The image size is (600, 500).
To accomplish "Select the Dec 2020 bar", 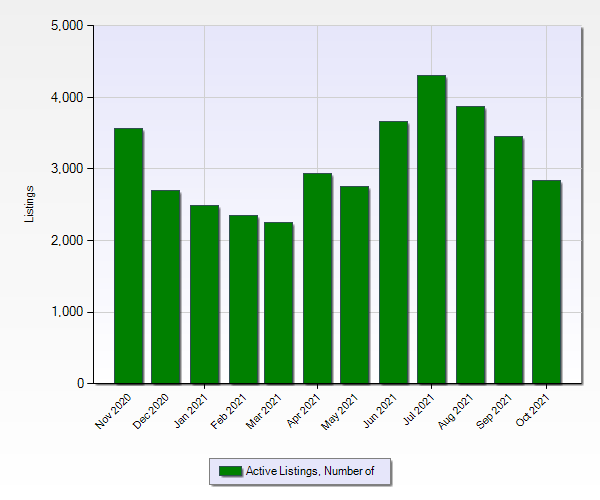I will [x=165, y=287].
